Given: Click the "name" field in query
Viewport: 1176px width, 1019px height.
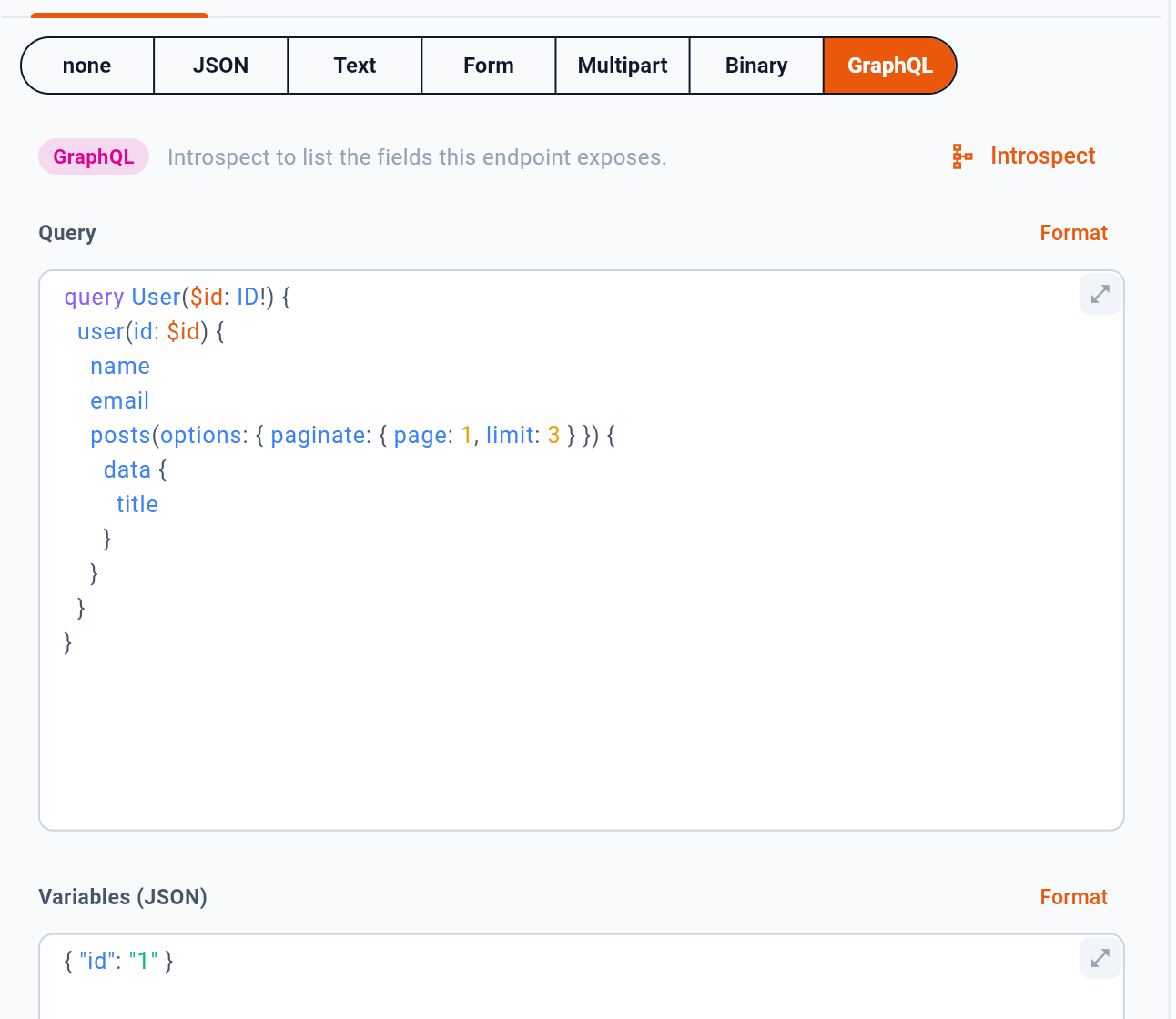Looking at the screenshot, I should [120, 367].
